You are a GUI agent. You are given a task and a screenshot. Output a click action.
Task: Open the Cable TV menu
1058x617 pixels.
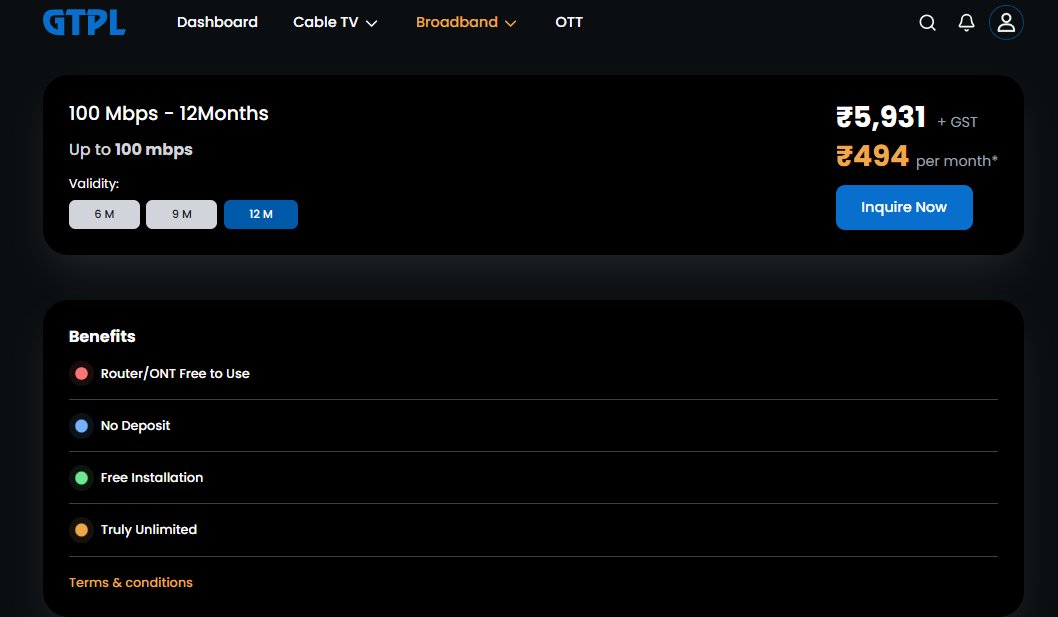tap(335, 22)
